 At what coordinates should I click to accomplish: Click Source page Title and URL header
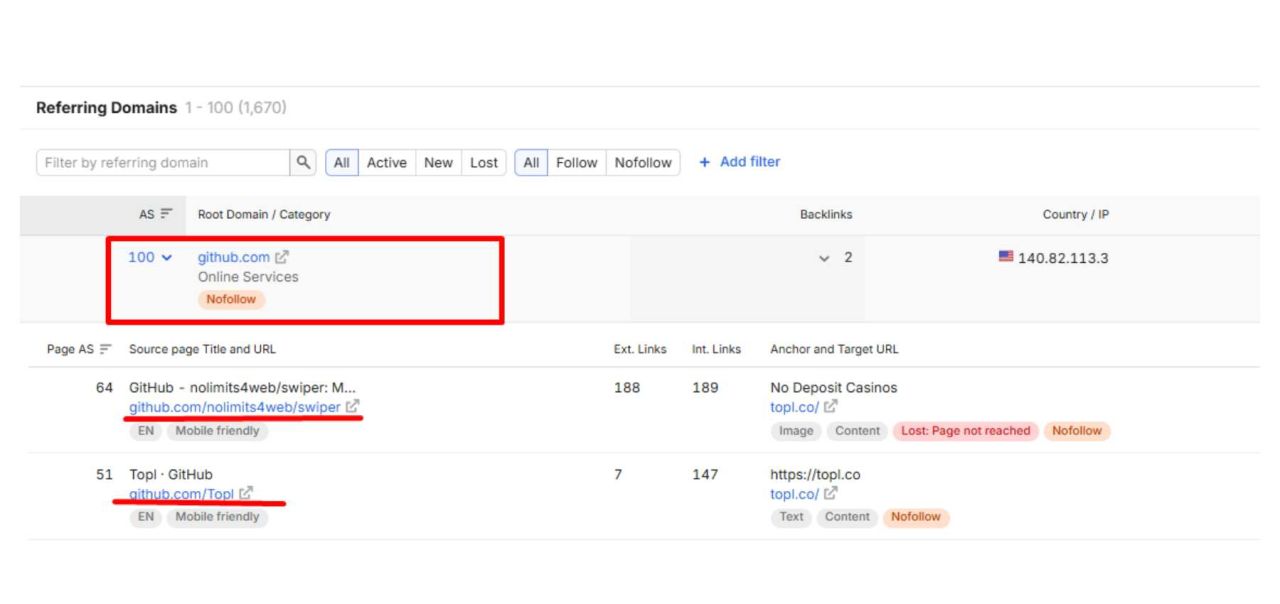[202, 349]
